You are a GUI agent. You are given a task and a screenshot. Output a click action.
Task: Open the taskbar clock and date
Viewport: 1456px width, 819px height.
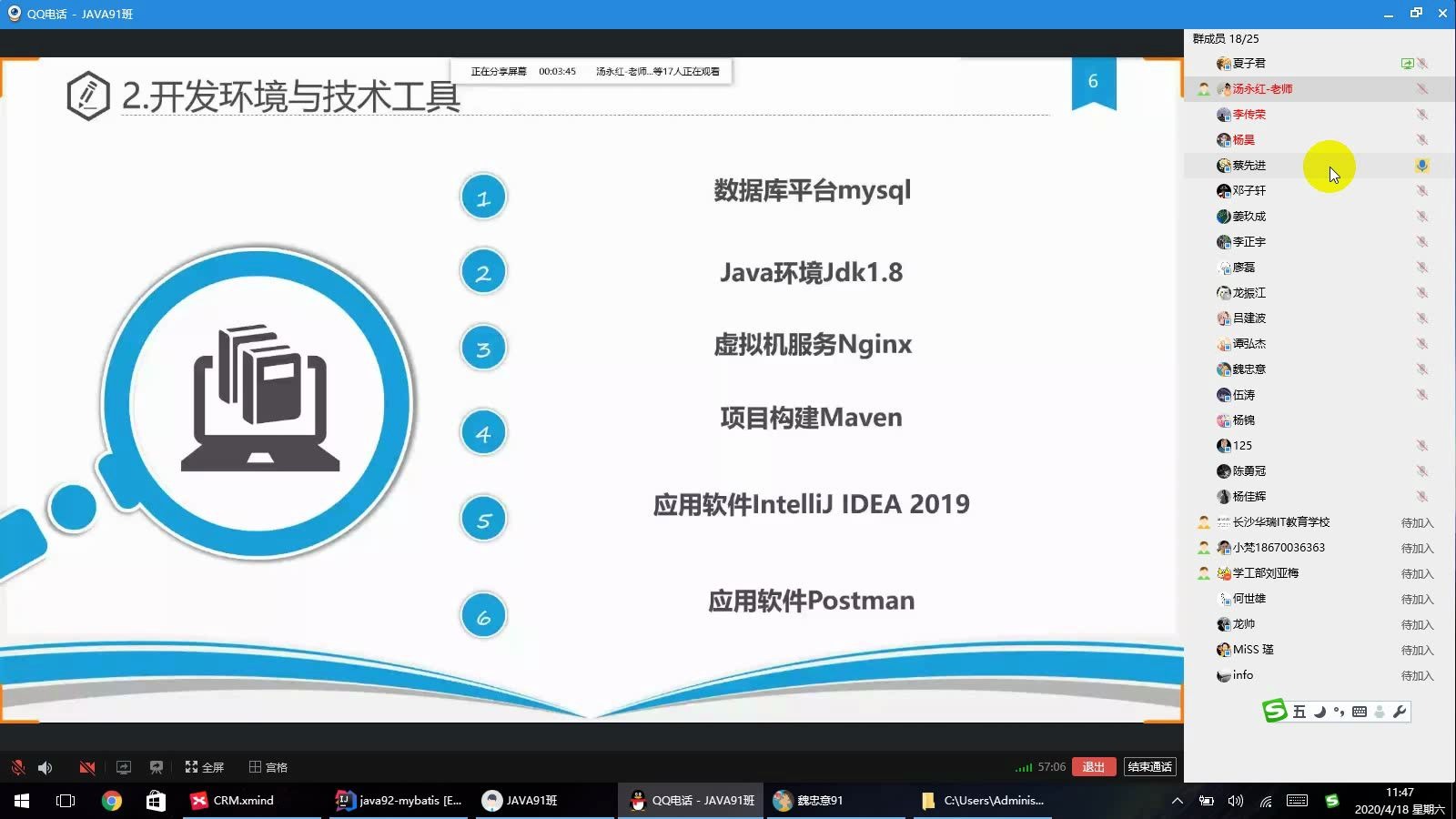click(1400, 801)
